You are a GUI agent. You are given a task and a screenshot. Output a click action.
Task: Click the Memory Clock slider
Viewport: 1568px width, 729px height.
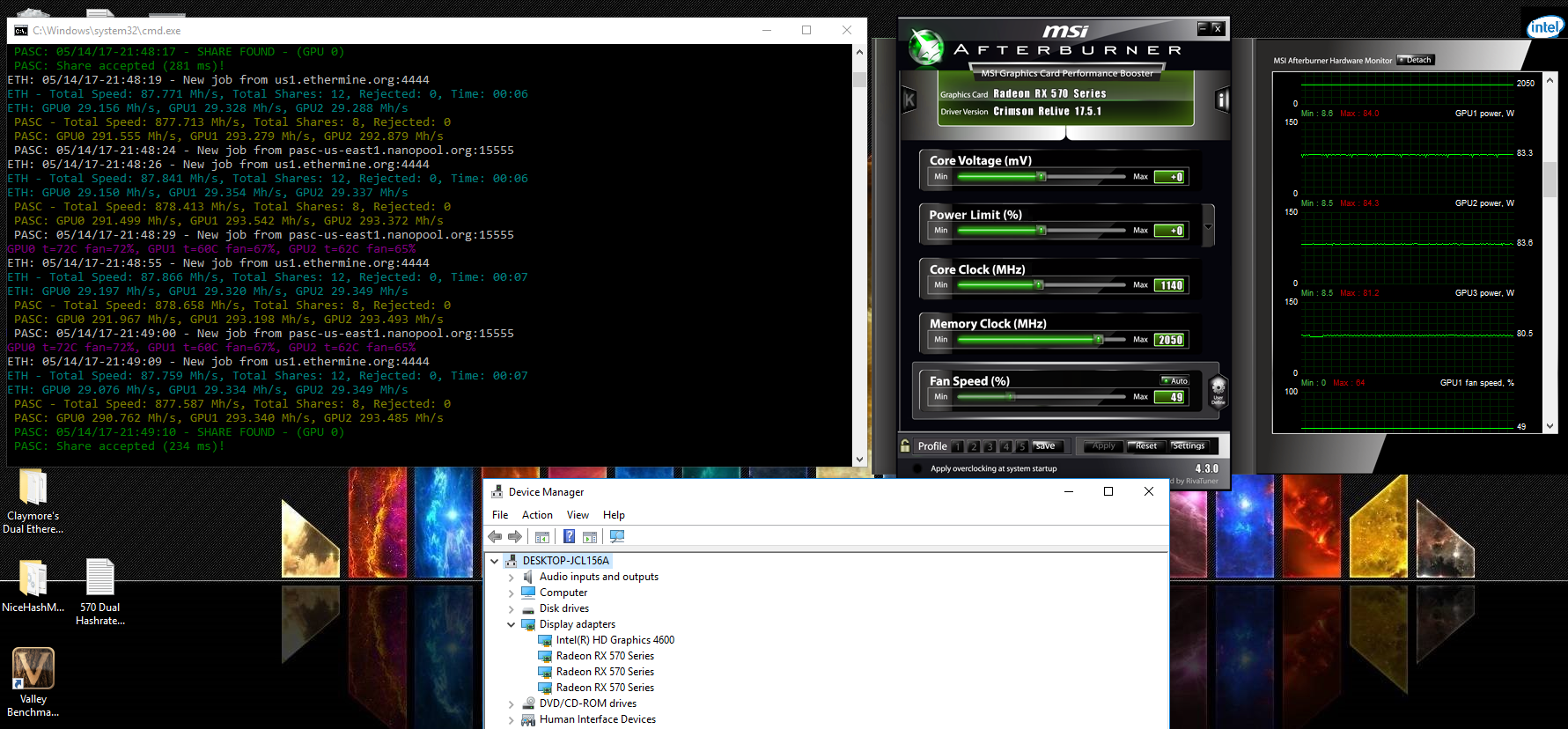click(1042, 340)
